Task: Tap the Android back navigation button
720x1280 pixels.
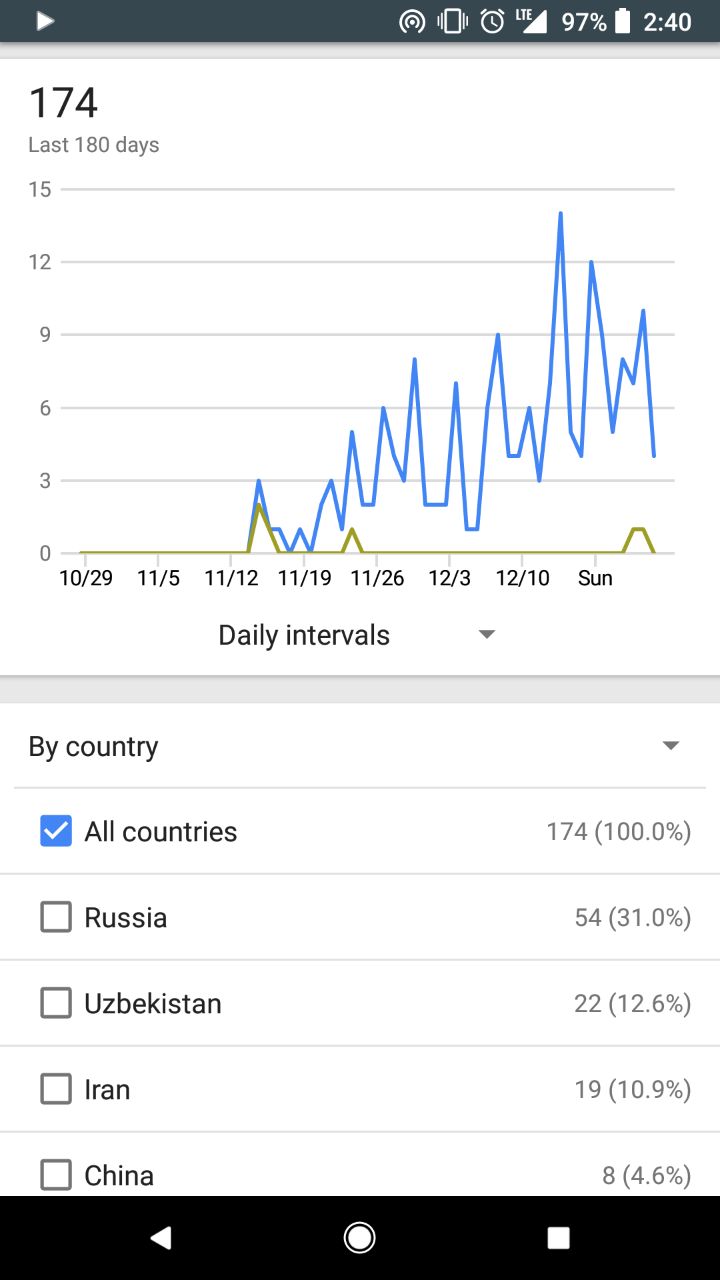Action: click(161, 1238)
